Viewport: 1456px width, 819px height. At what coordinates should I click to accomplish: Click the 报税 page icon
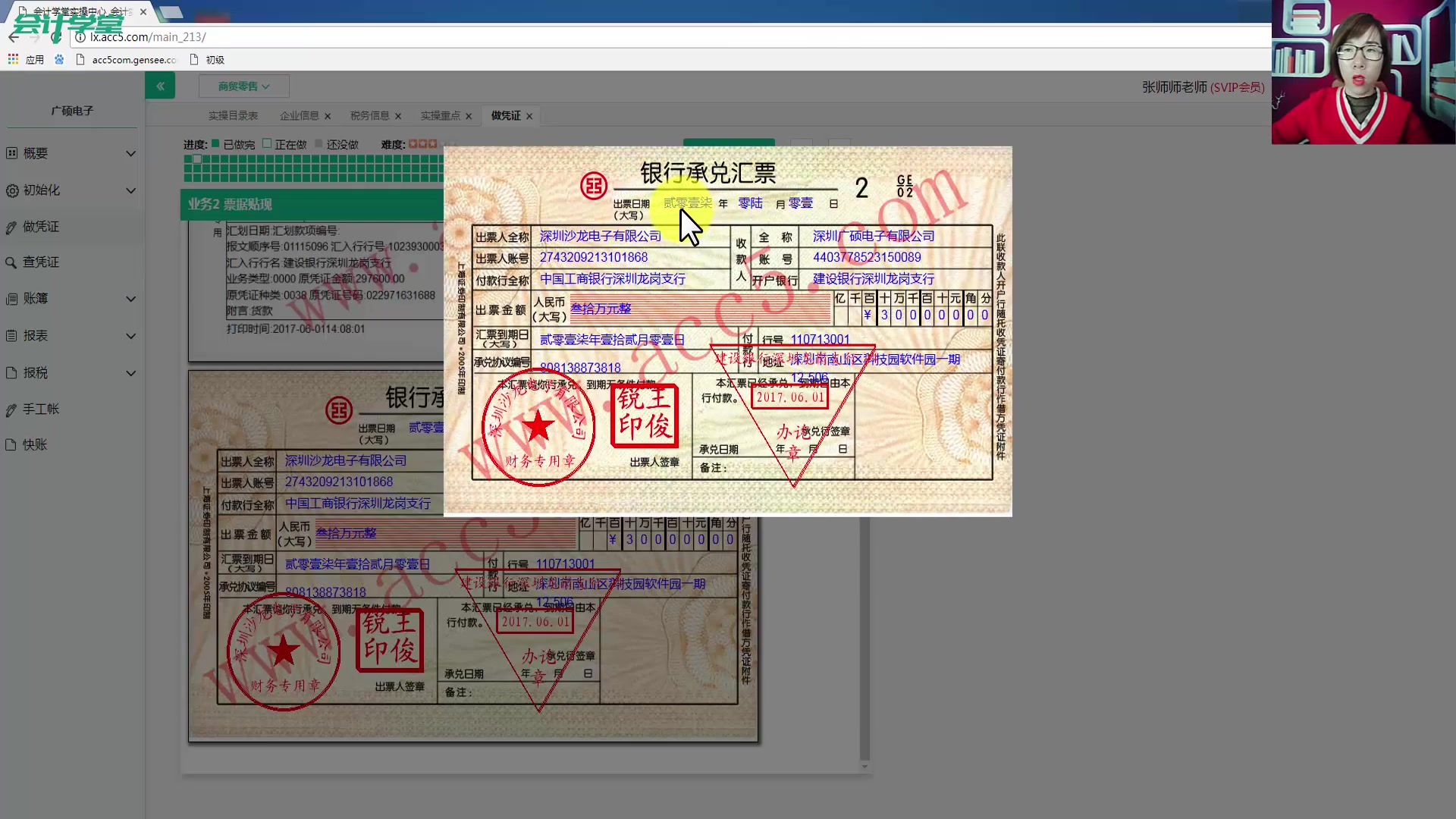[x=11, y=372]
